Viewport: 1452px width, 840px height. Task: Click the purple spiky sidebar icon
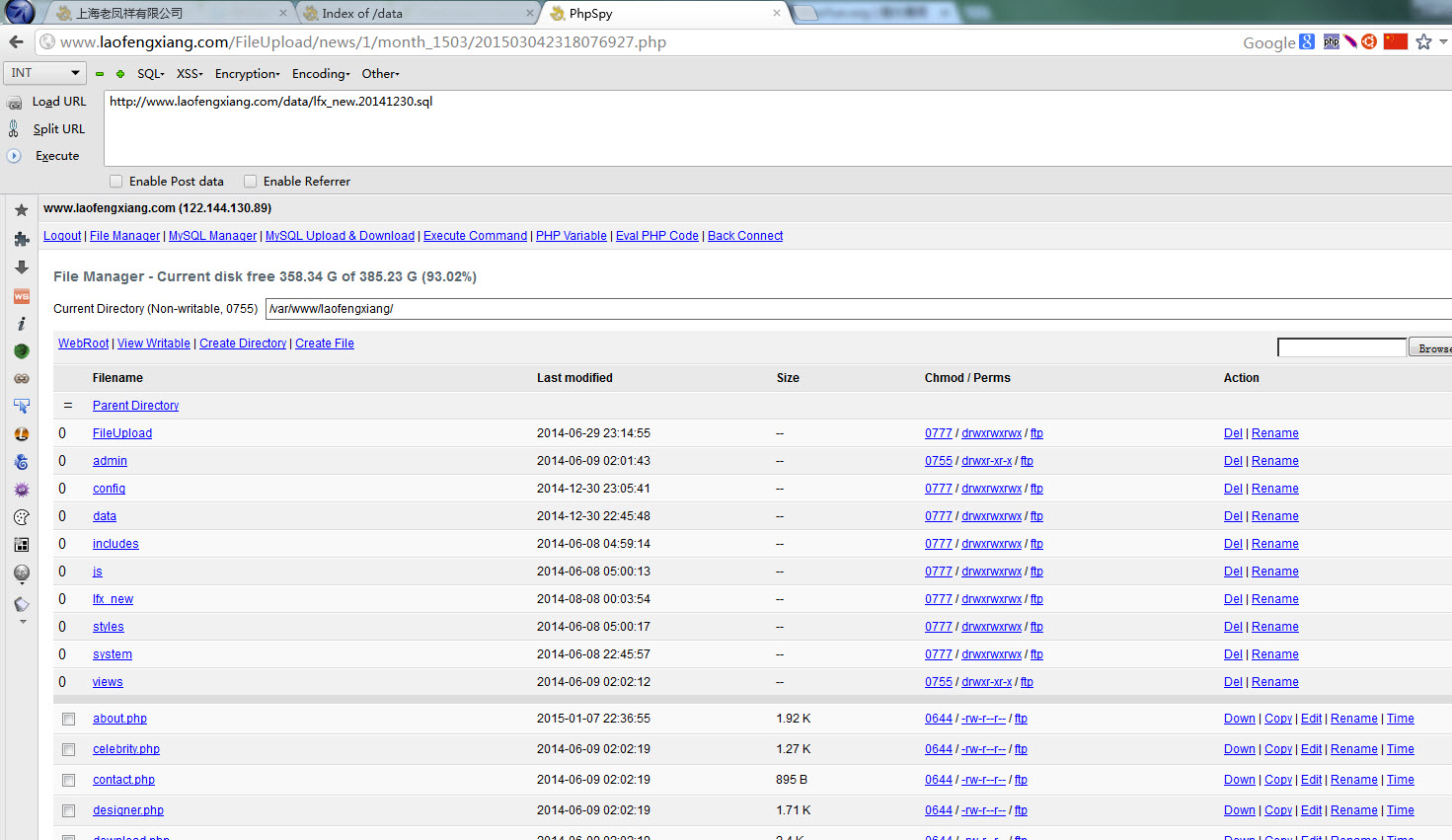21,490
